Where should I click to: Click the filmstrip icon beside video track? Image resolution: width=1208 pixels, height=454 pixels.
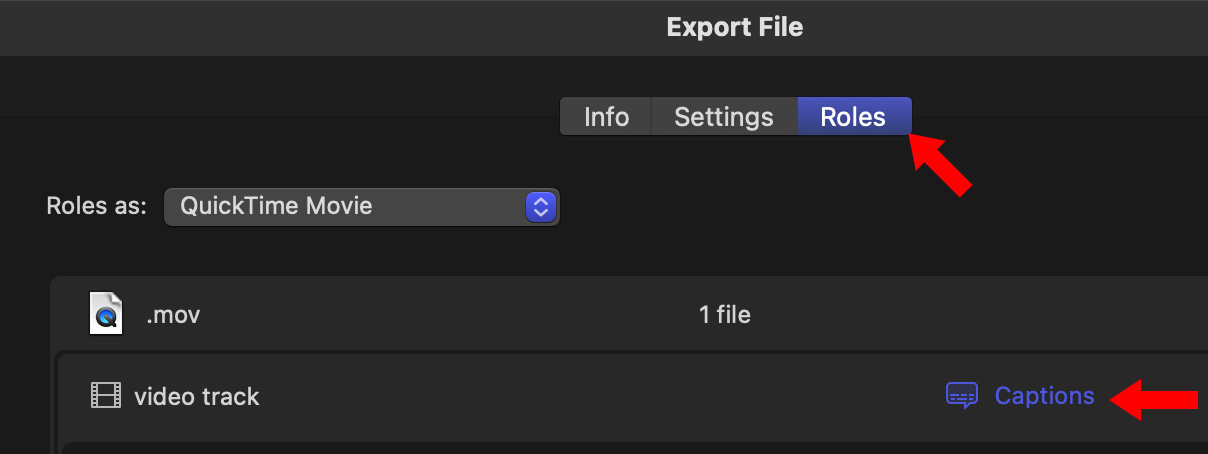[105, 396]
